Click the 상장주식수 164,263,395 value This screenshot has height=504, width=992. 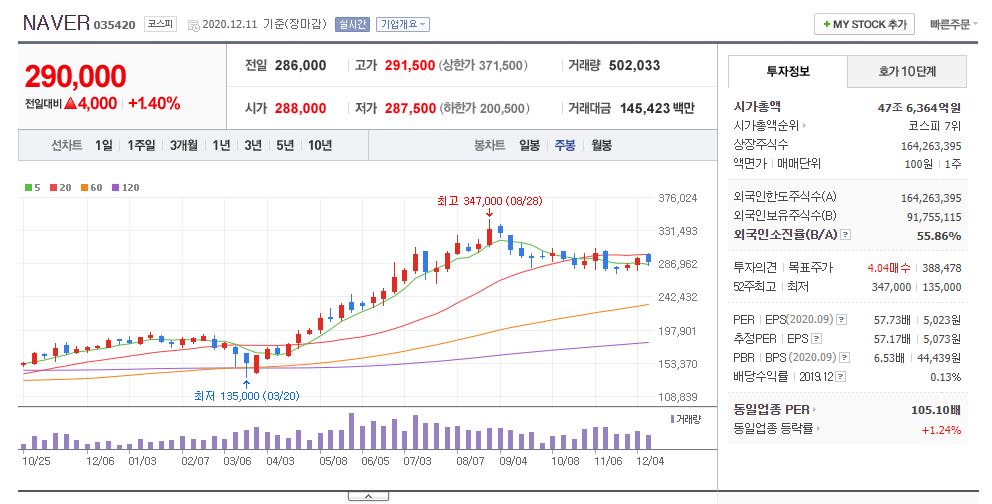[931, 146]
